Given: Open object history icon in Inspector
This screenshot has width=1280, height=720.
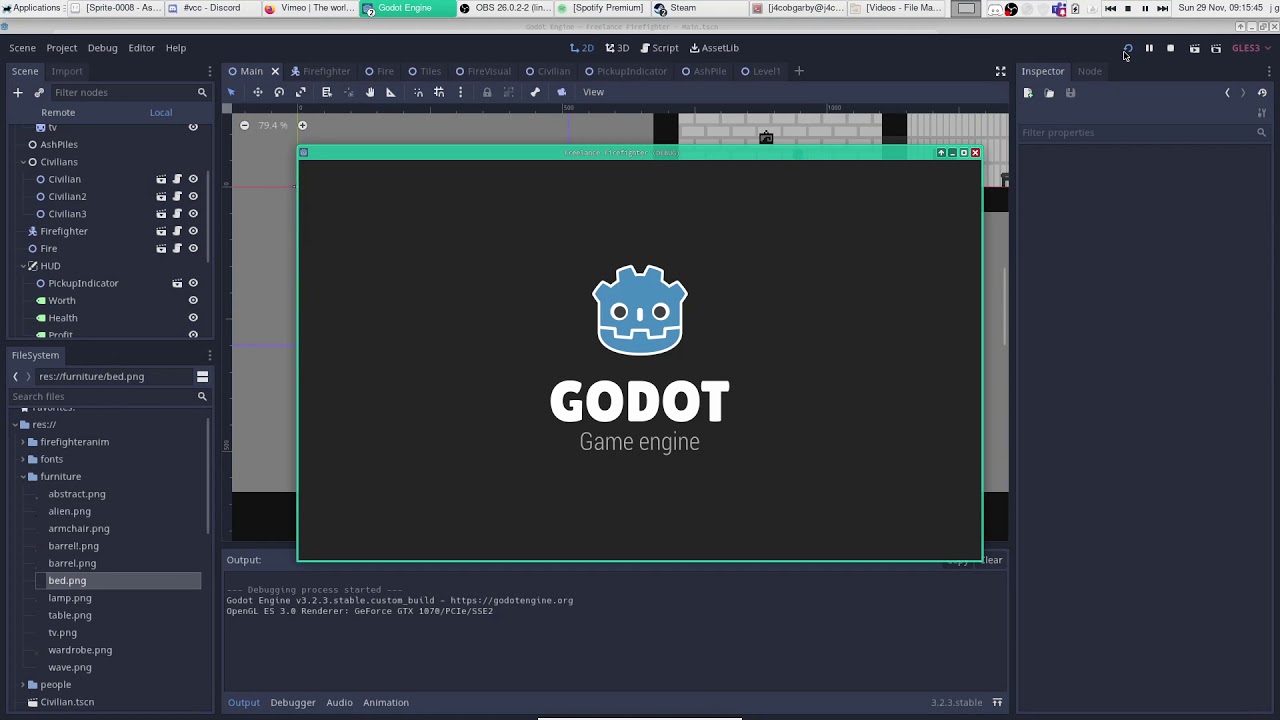Looking at the screenshot, I should (1262, 92).
